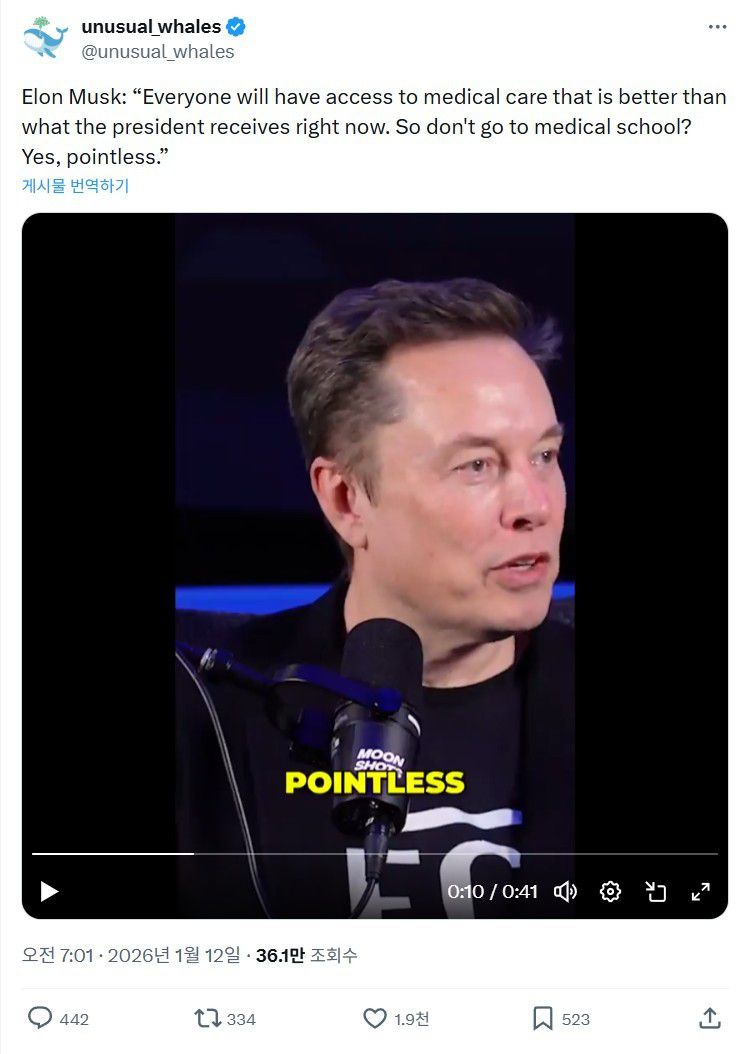Image resolution: width=745 pixels, height=1054 pixels.
Task: Click the 게시물 번역하기 translate link
Action: (x=76, y=186)
